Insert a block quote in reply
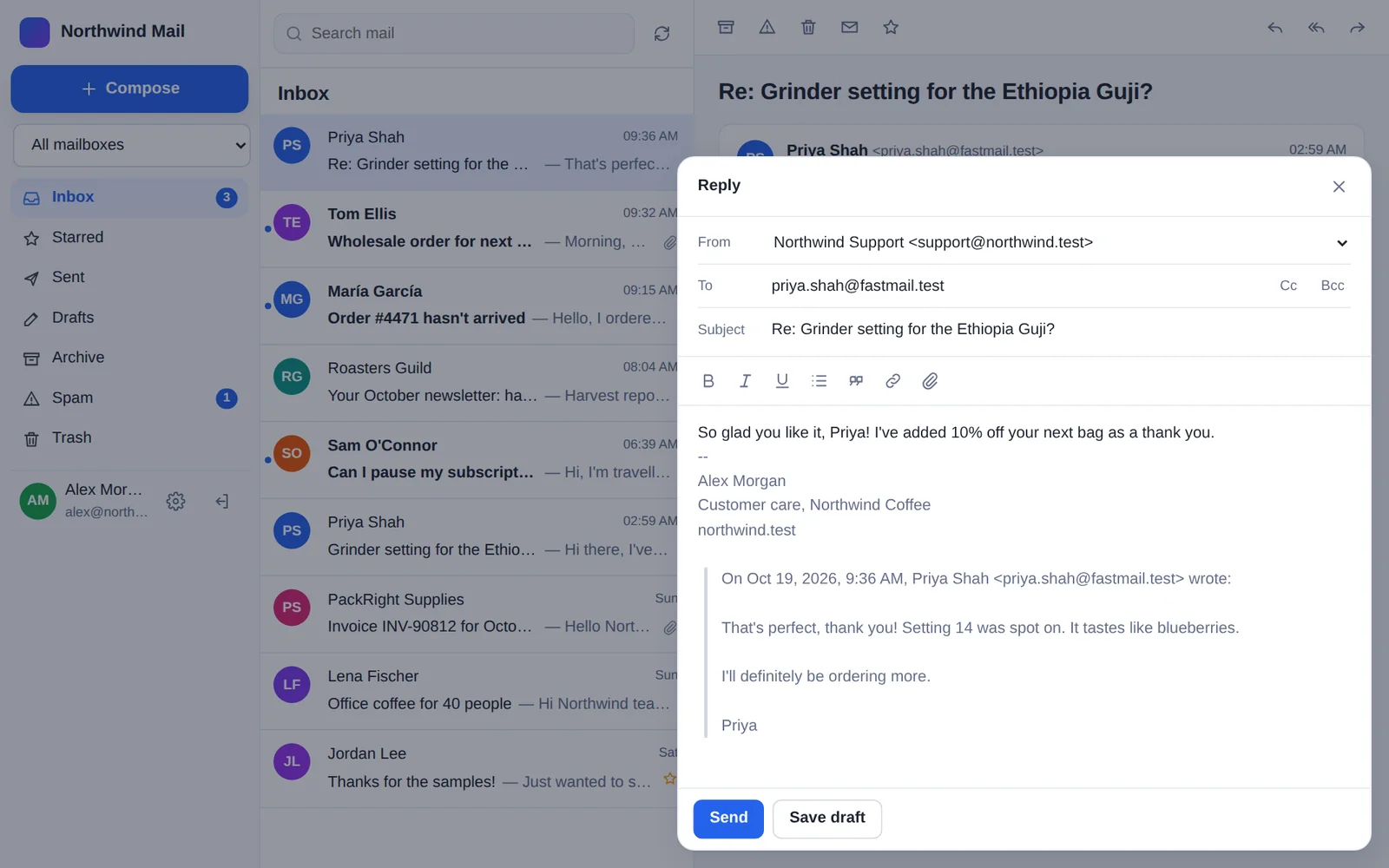 (856, 381)
